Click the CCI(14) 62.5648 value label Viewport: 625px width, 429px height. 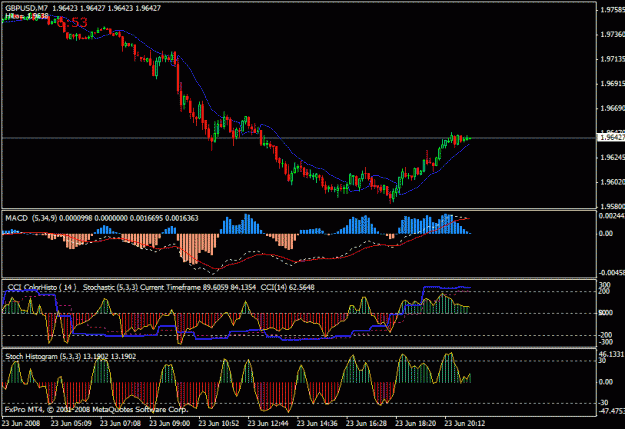pyautogui.click(x=287, y=287)
